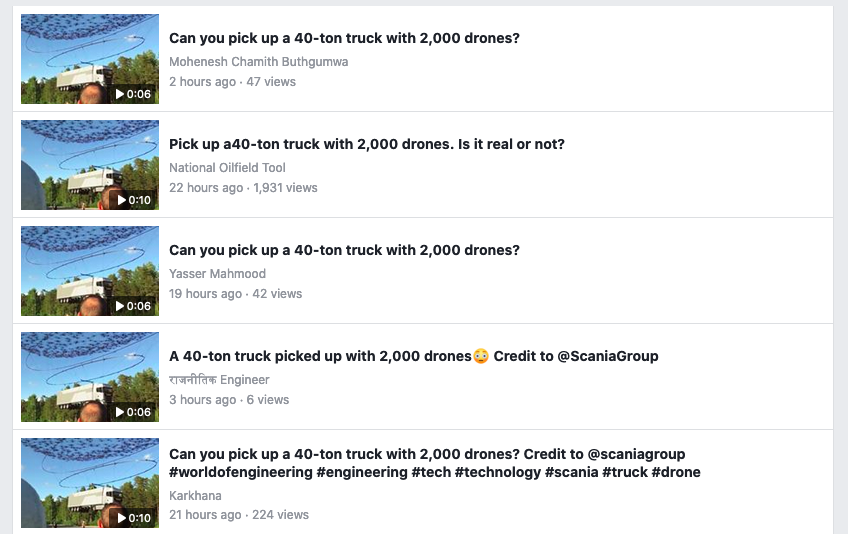
Task: Visit the Karkhana page
Action: tap(195, 496)
